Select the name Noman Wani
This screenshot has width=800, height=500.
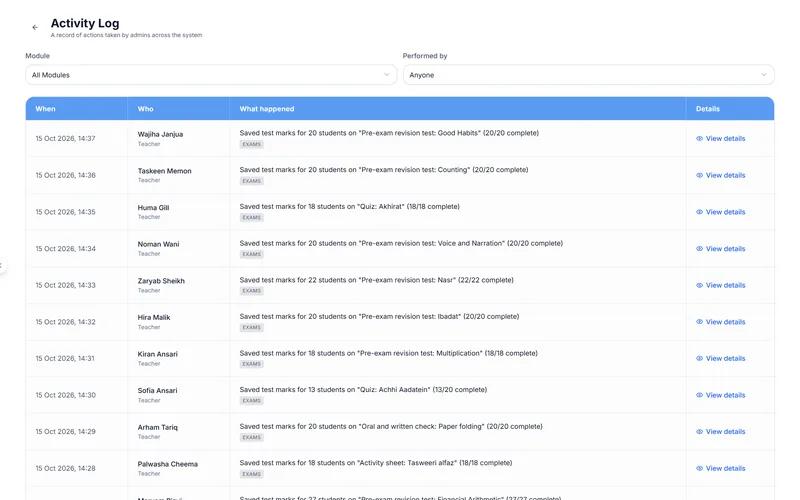pos(158,244)
